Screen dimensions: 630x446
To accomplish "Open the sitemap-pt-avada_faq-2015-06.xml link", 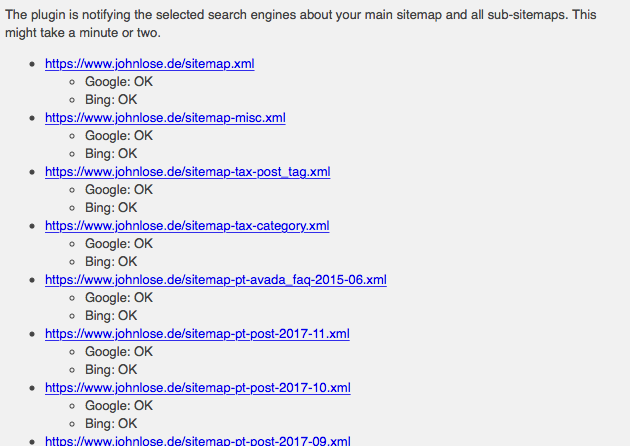I will coord(216,280).
